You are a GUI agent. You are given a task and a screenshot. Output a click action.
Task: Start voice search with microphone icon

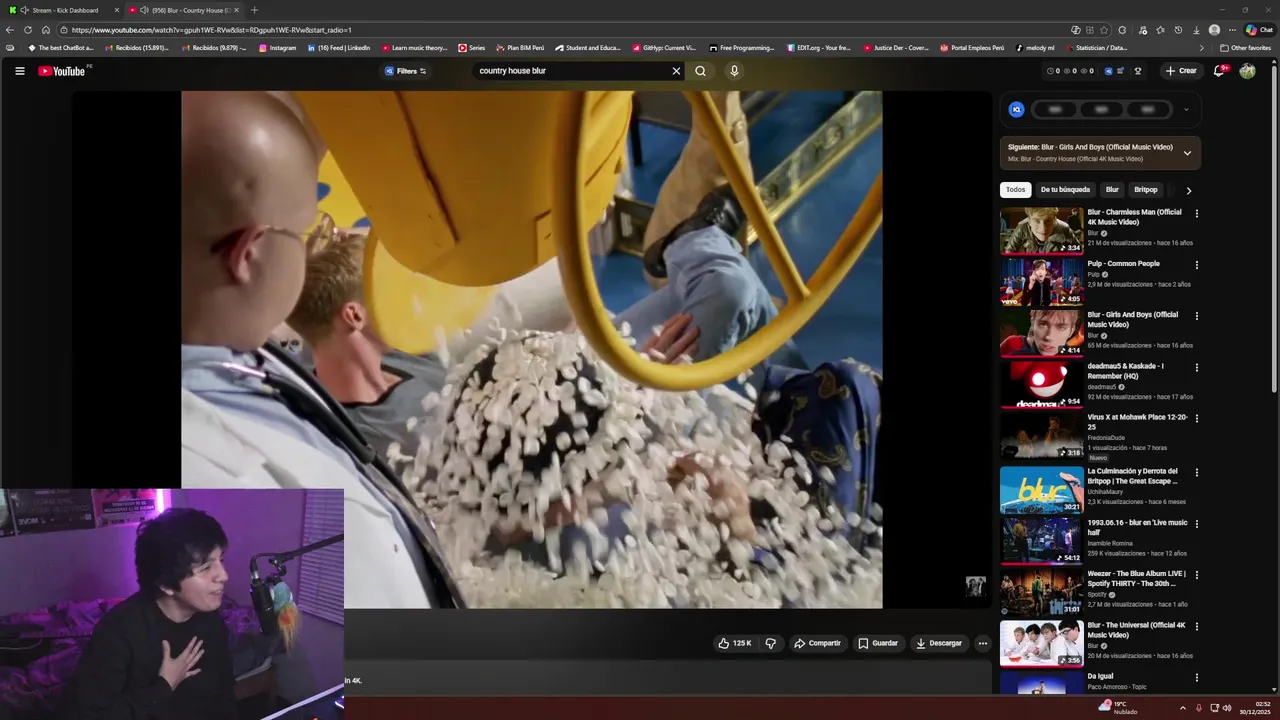(734, 71)
